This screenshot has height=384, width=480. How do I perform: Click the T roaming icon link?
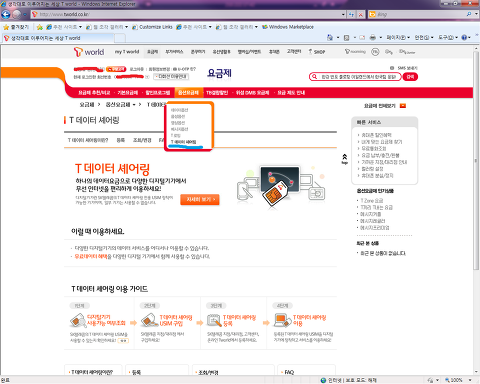click(x=355, y=52)
